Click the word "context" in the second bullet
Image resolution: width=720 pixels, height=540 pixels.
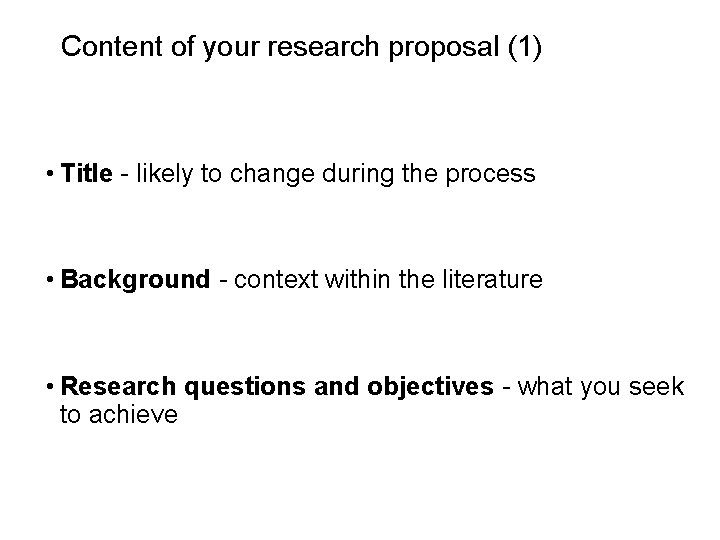[276, 280]
